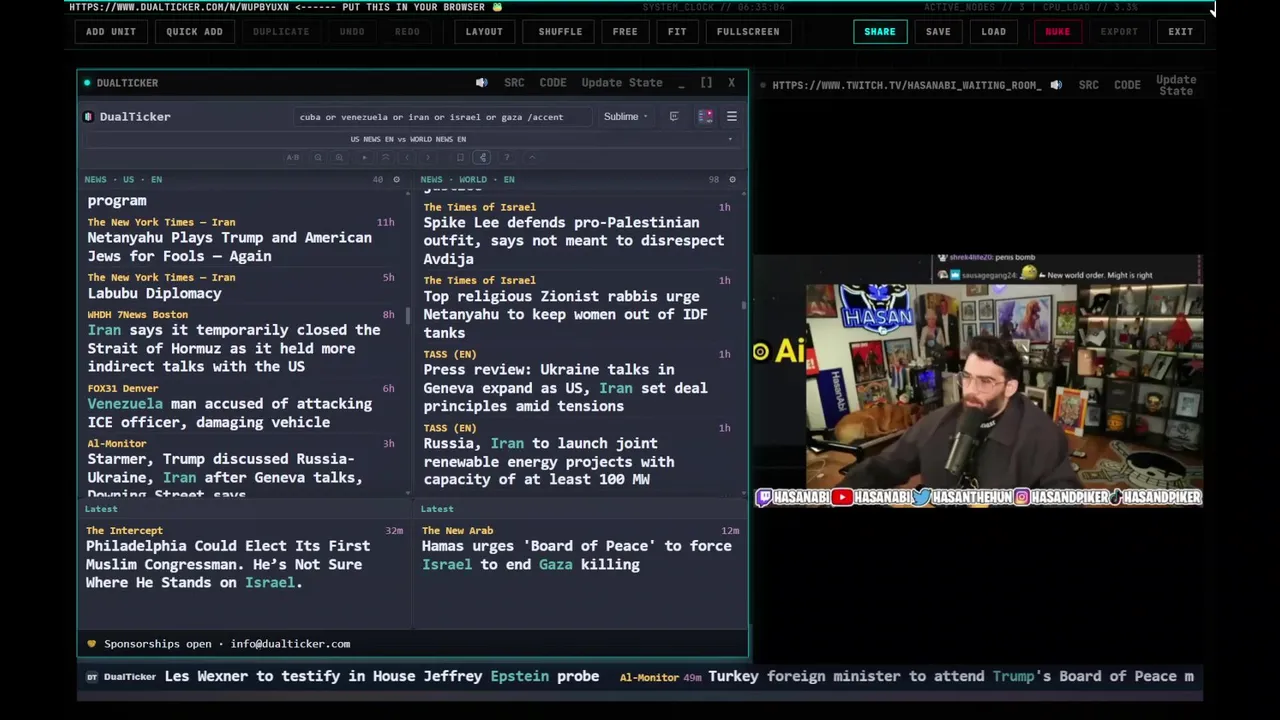
Task: Click the bookmark icon in ticker toolbar
Action: tap(460, 157)
